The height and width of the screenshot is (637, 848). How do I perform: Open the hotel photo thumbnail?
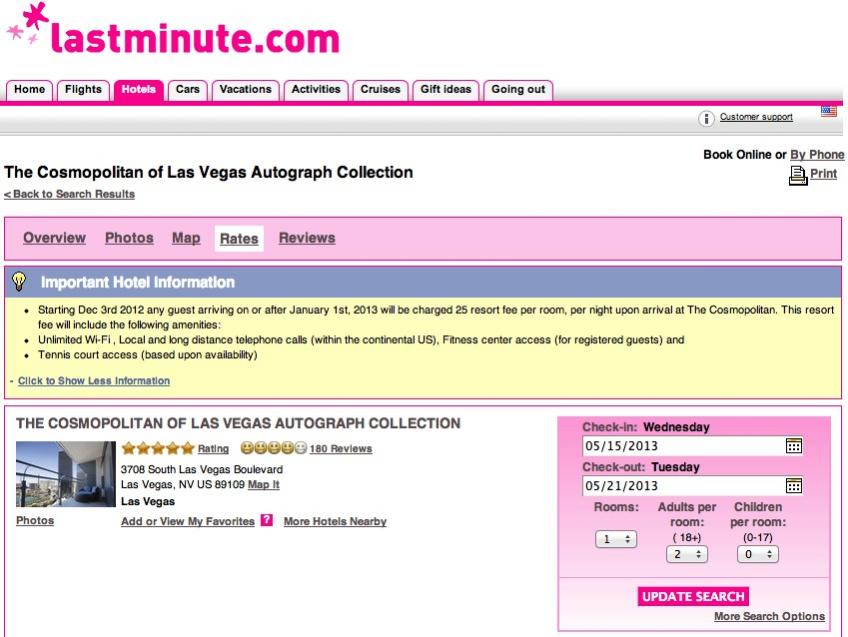click(66, 474)
